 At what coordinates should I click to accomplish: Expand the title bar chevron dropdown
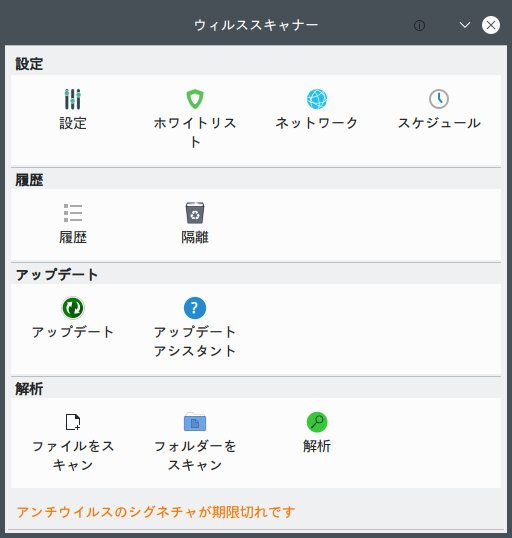pyautogui.click(x=465, y=25)
